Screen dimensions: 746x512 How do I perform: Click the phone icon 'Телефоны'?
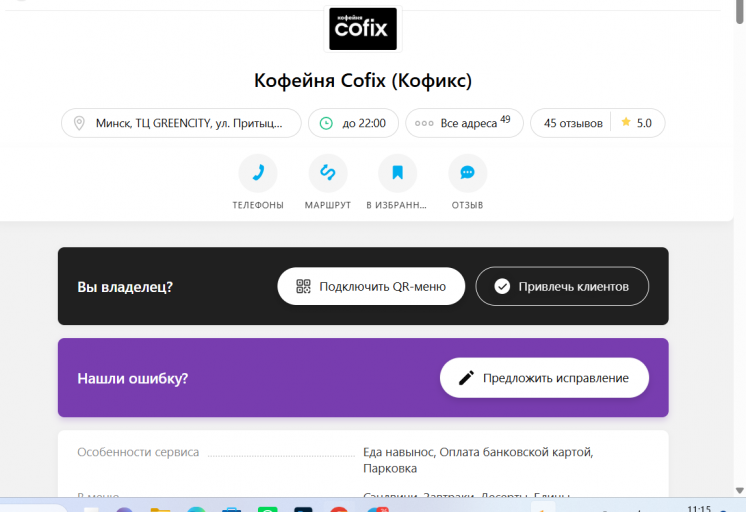pos(258,173)
